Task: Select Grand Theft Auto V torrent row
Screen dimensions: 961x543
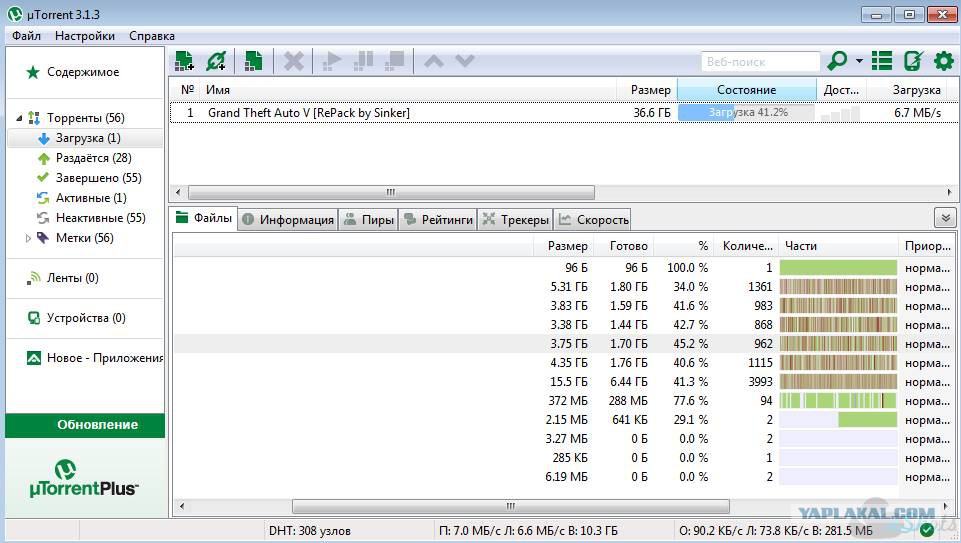Action: pos(564,113)
